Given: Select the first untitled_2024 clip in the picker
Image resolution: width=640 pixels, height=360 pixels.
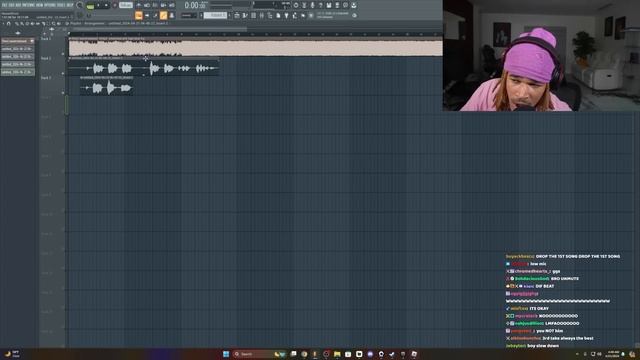Looking at the screenshot, I should pos(18,49).
